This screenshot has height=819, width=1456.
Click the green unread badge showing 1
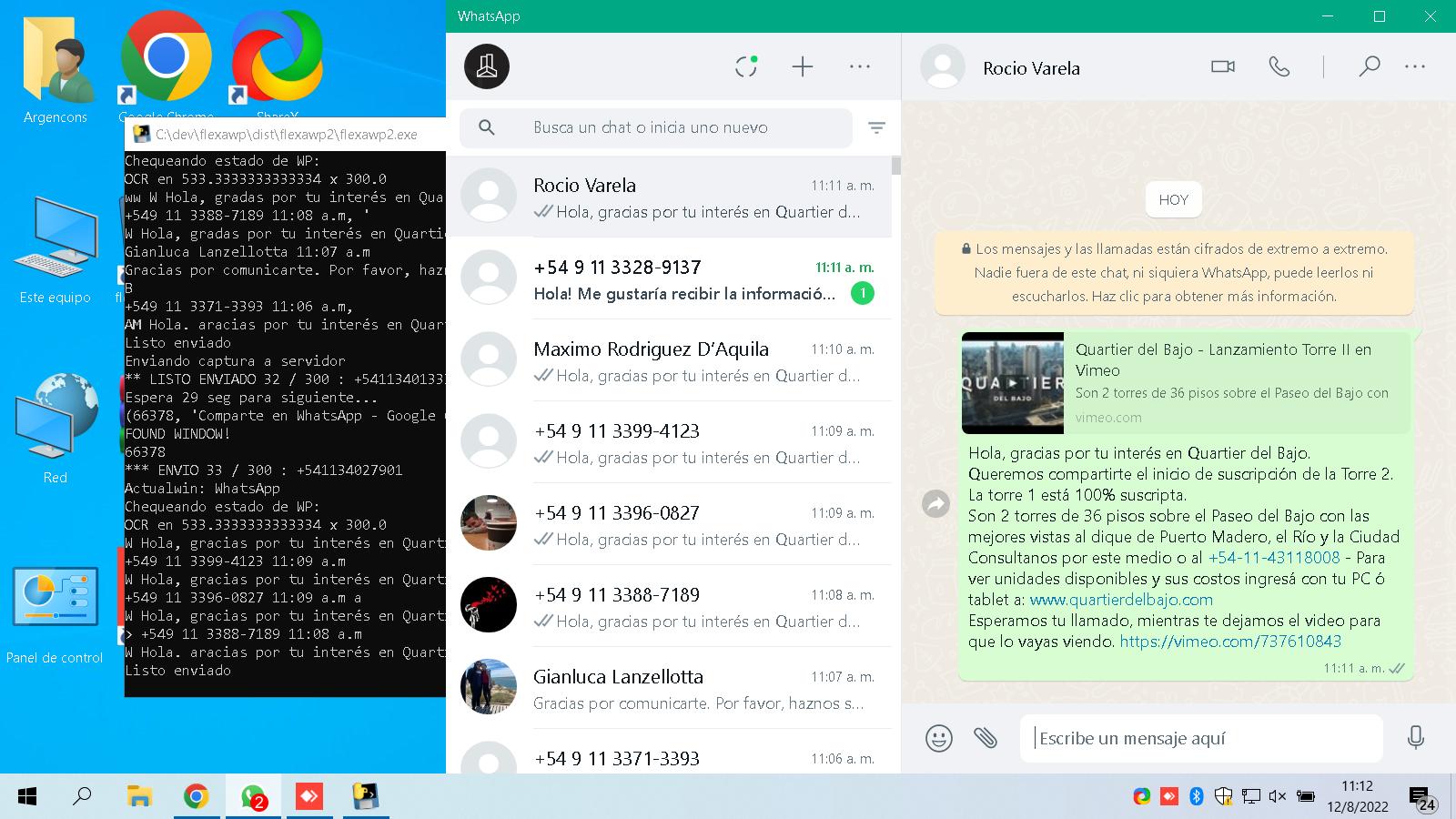862,293
